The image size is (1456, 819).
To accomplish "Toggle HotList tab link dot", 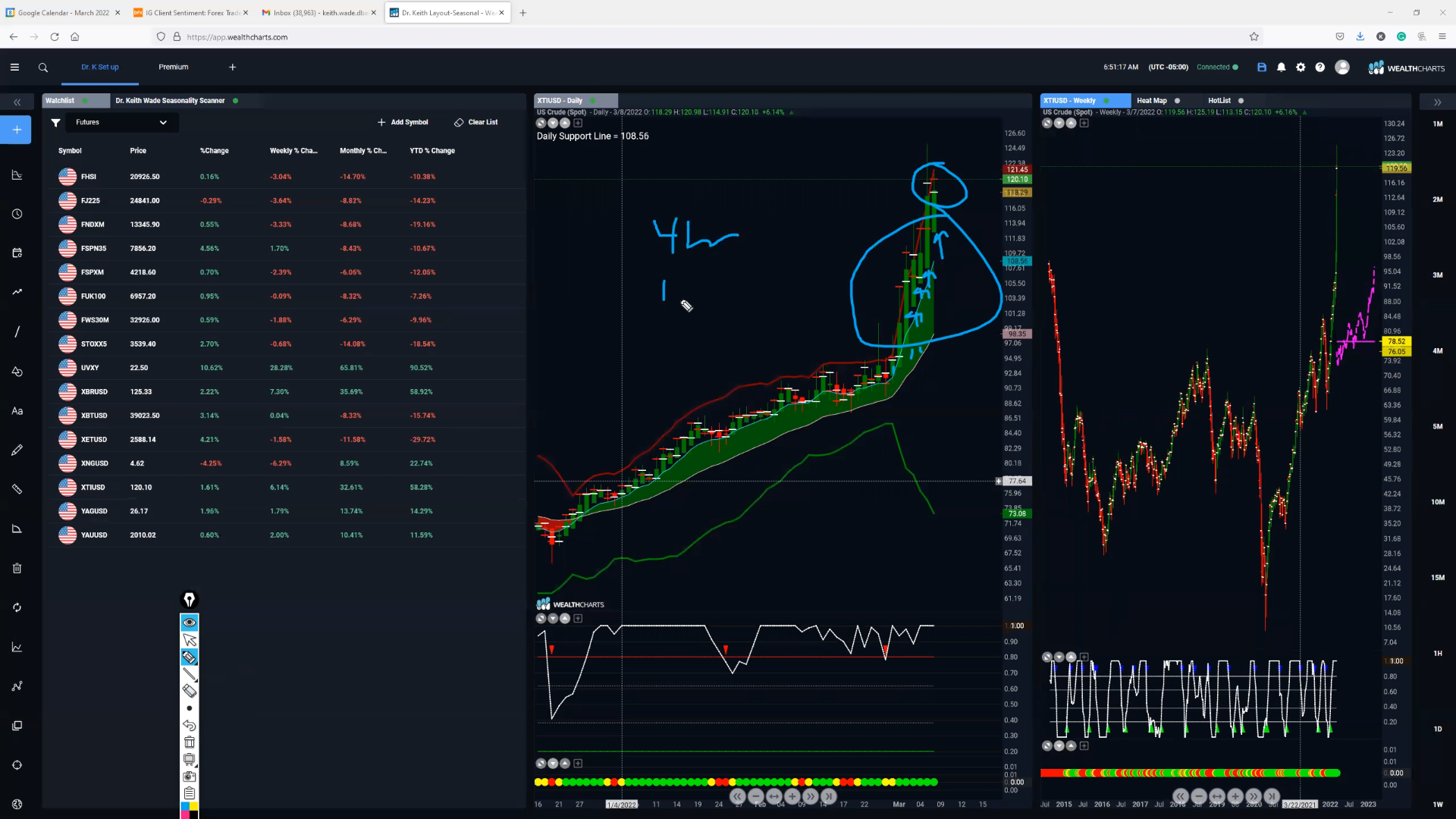I will click(x=1241, y=101).
